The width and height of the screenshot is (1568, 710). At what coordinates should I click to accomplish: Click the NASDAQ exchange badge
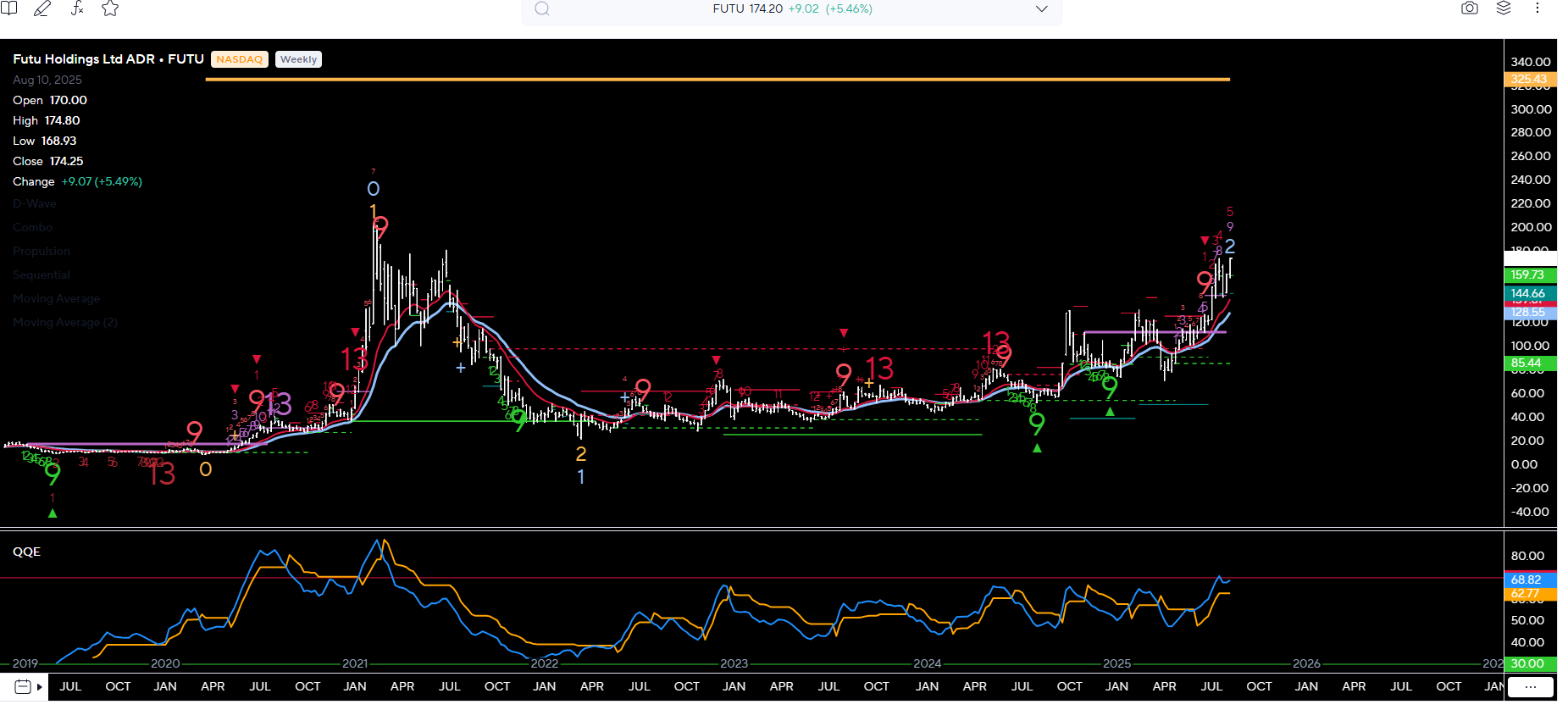tap(239, 59)
